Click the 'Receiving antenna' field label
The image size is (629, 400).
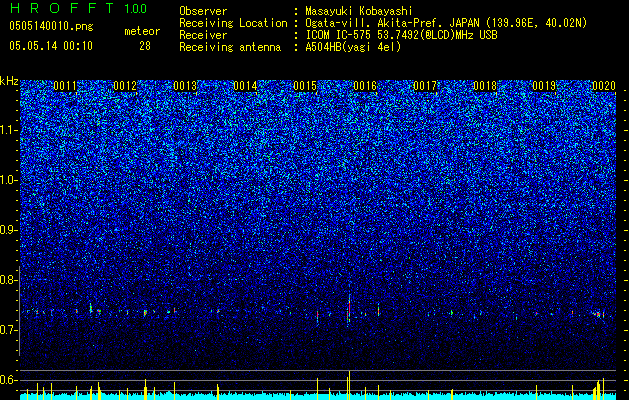click(x=230, y=47)
